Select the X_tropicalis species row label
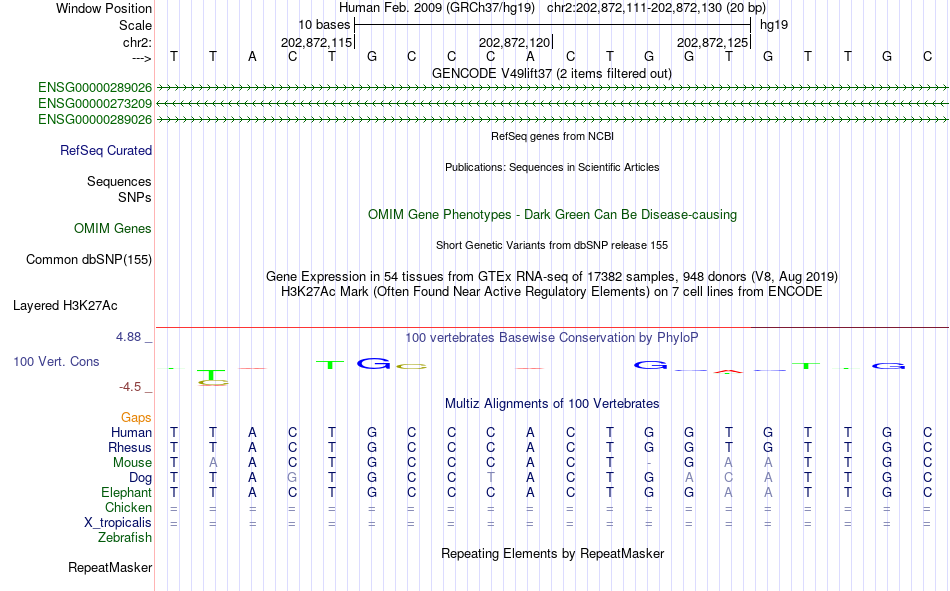The height and width of the screenshot is (591, 950). 118,523
